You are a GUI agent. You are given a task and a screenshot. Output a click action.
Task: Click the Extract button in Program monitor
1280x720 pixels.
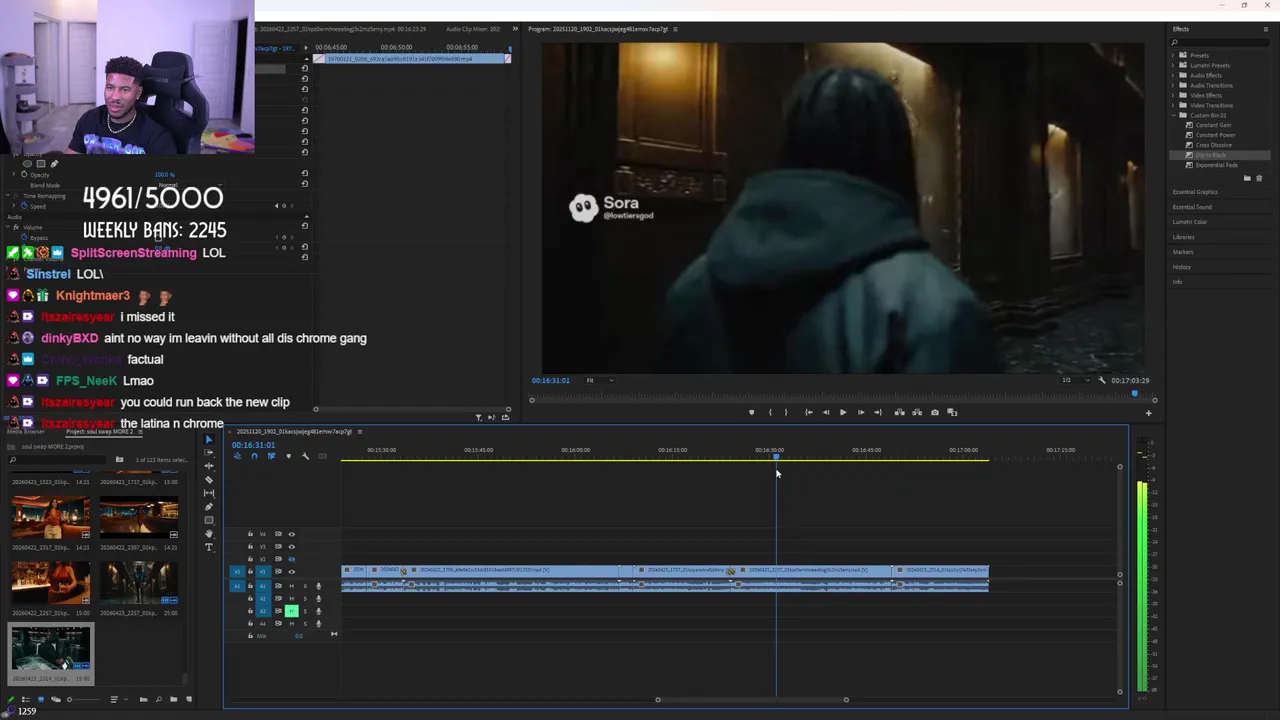coord(917,412)
